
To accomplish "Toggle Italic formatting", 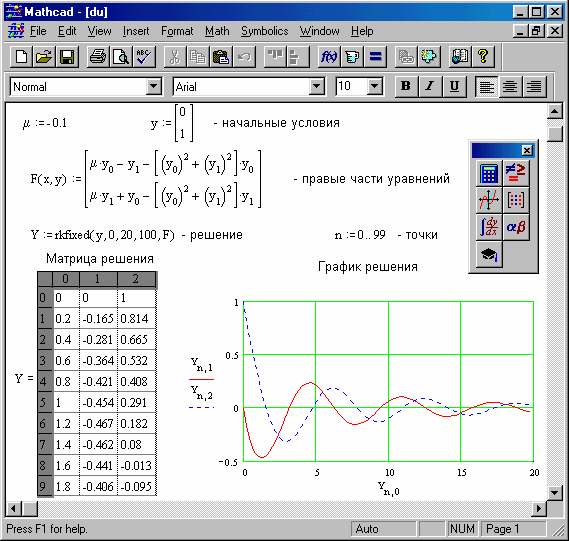I will (x=430, y=86).
